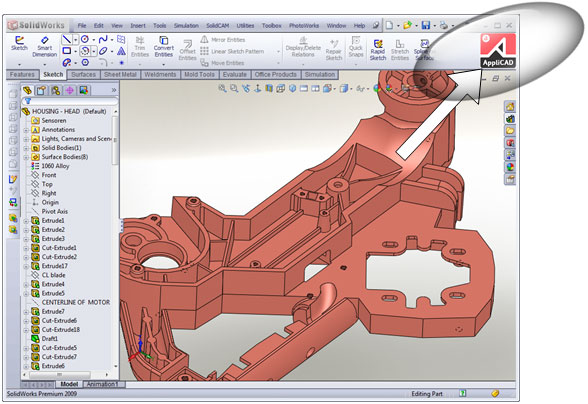
Task: Open the Save icon dropdown arrow
Action: click(434, 26)
